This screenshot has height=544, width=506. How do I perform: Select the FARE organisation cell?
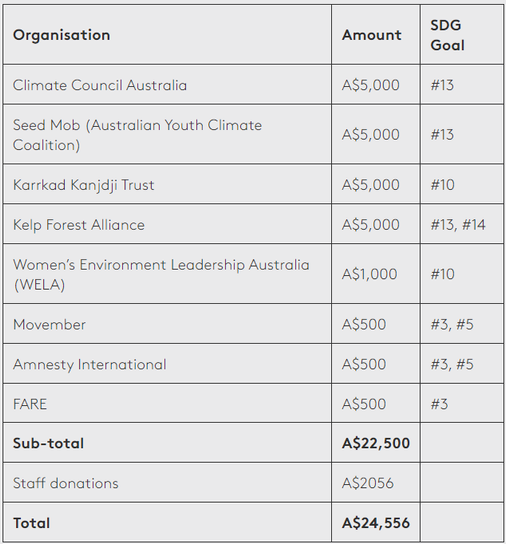pyautogui.click(x=167, y=403)
